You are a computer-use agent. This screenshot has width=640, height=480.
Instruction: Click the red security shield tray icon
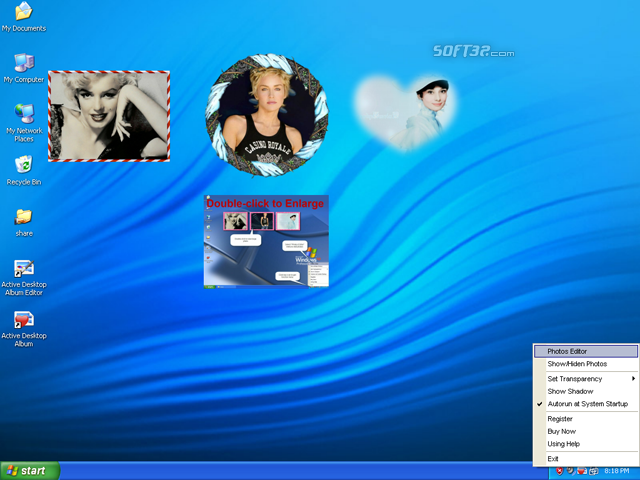click(x=560, y=471)
